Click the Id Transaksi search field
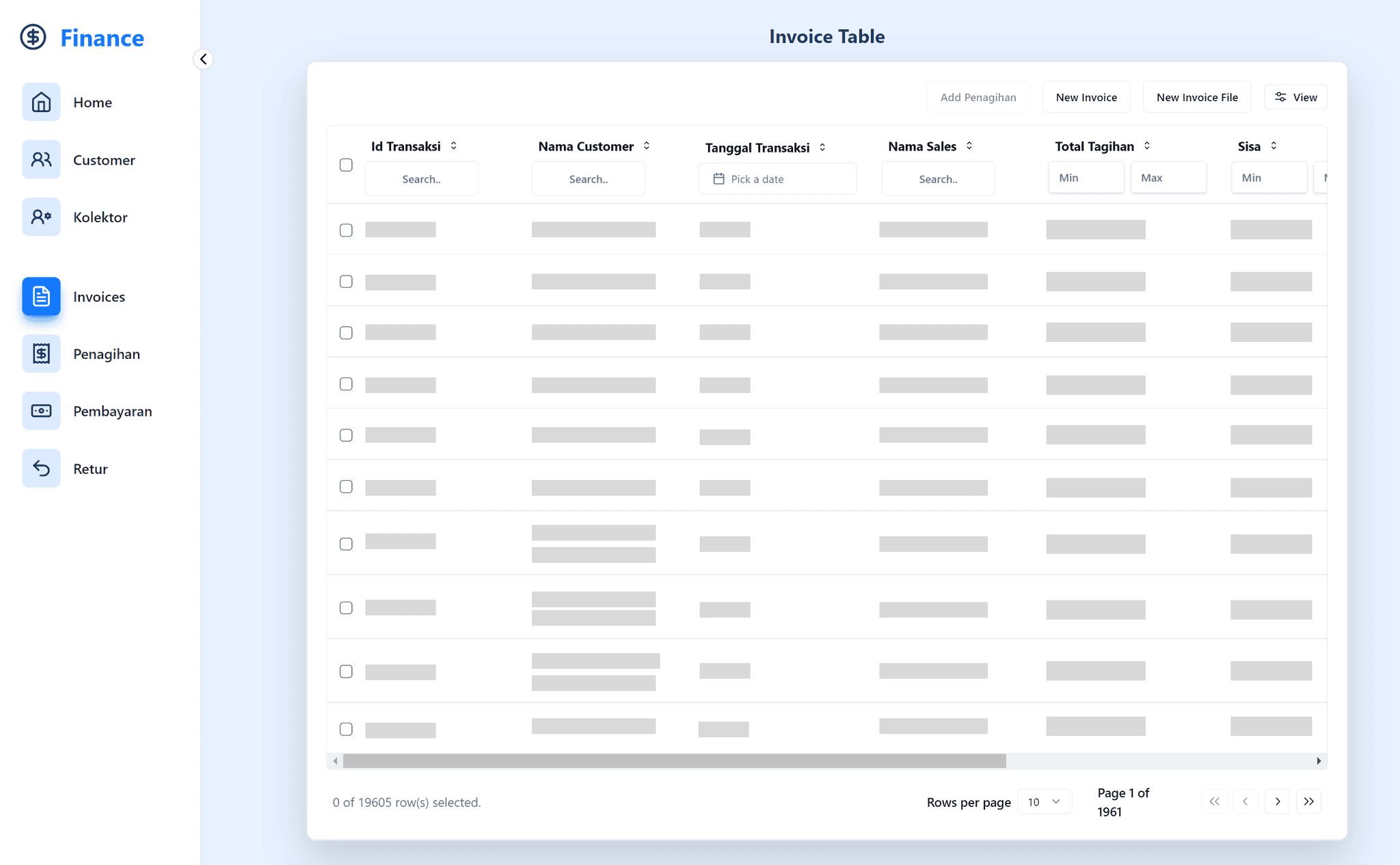 tap(421, 178)
